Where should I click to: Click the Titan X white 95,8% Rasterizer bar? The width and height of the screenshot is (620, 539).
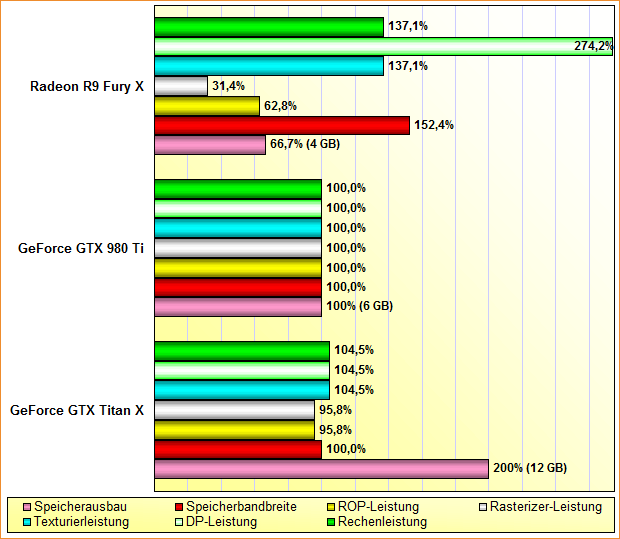234,410
